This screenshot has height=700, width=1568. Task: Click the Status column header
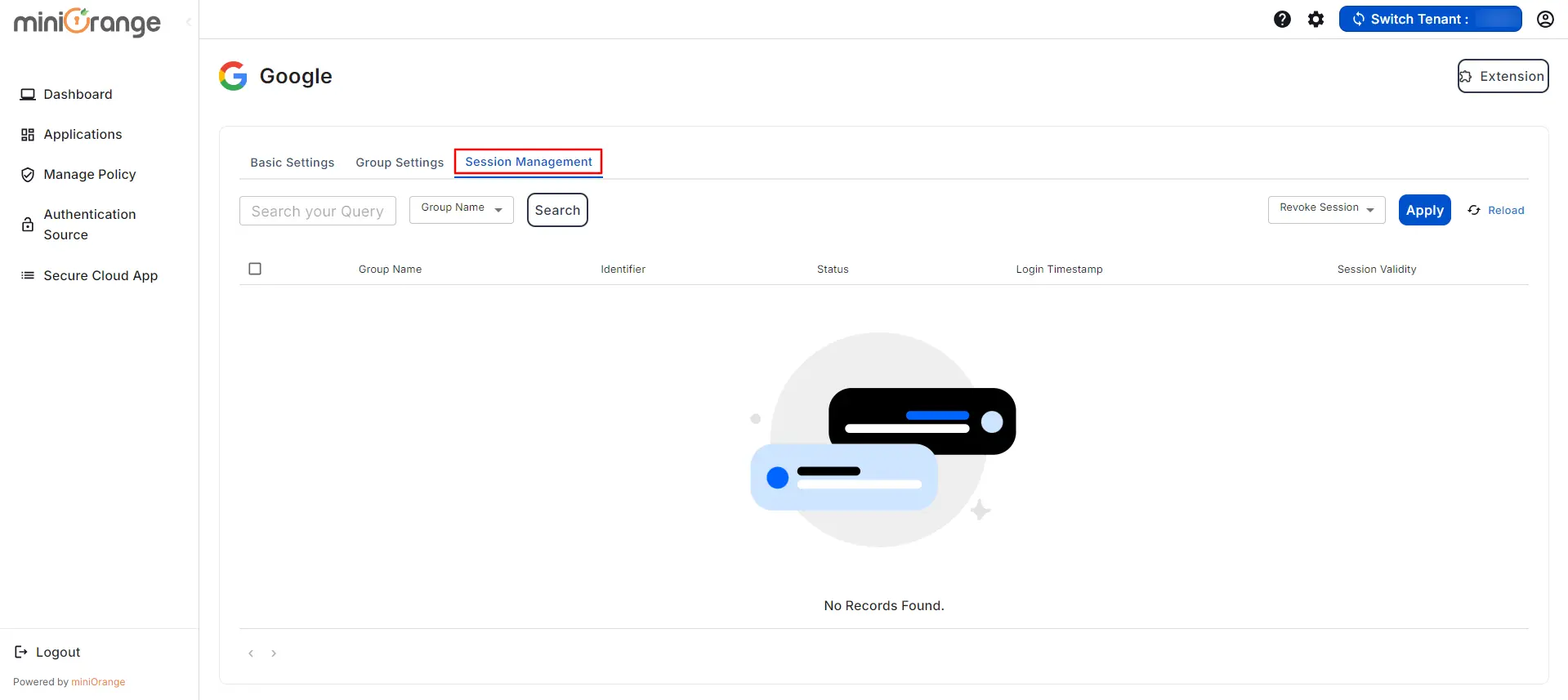[x=833, y=270]
